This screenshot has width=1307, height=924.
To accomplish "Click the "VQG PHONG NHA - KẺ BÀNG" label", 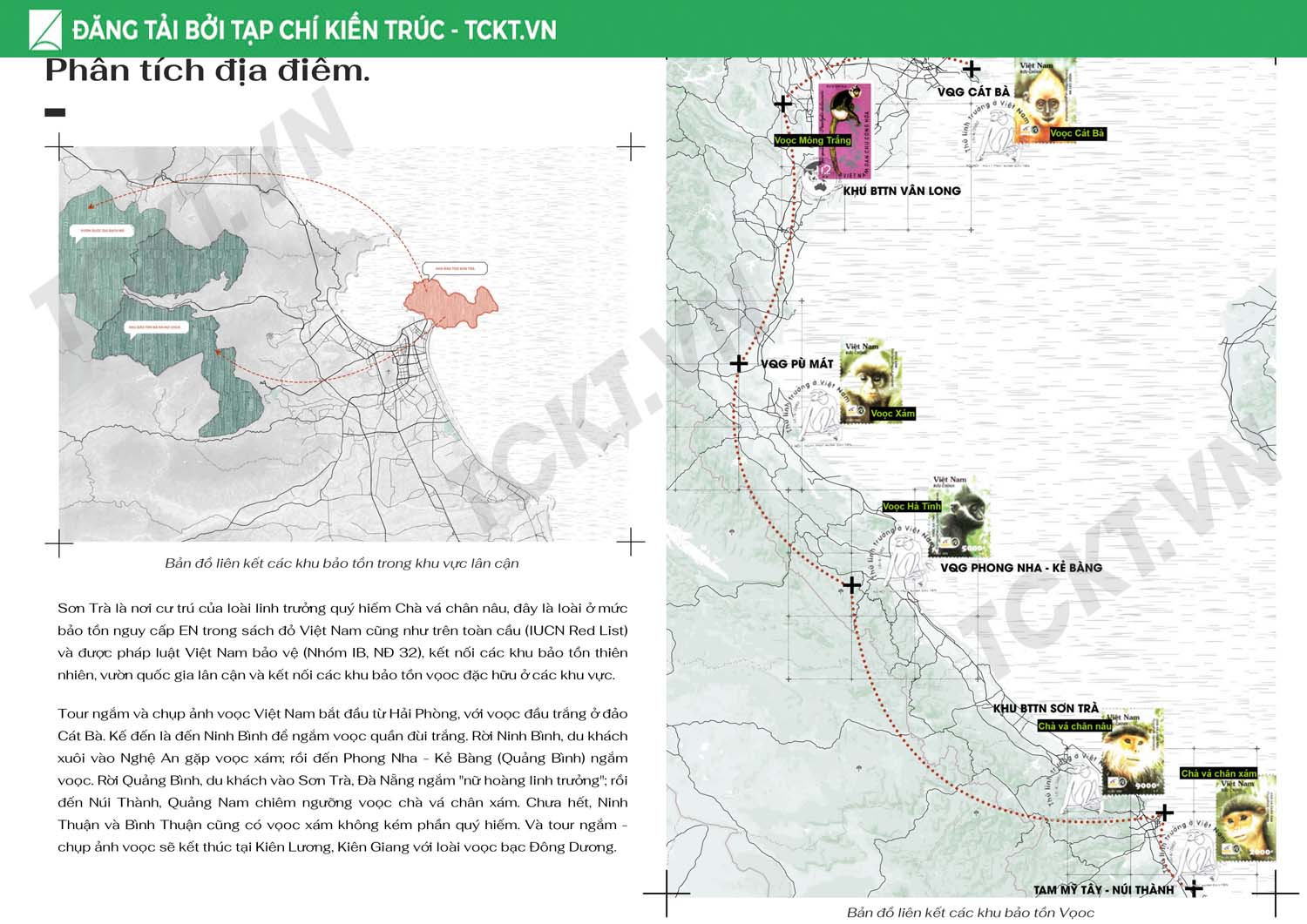I will 1021,568.
